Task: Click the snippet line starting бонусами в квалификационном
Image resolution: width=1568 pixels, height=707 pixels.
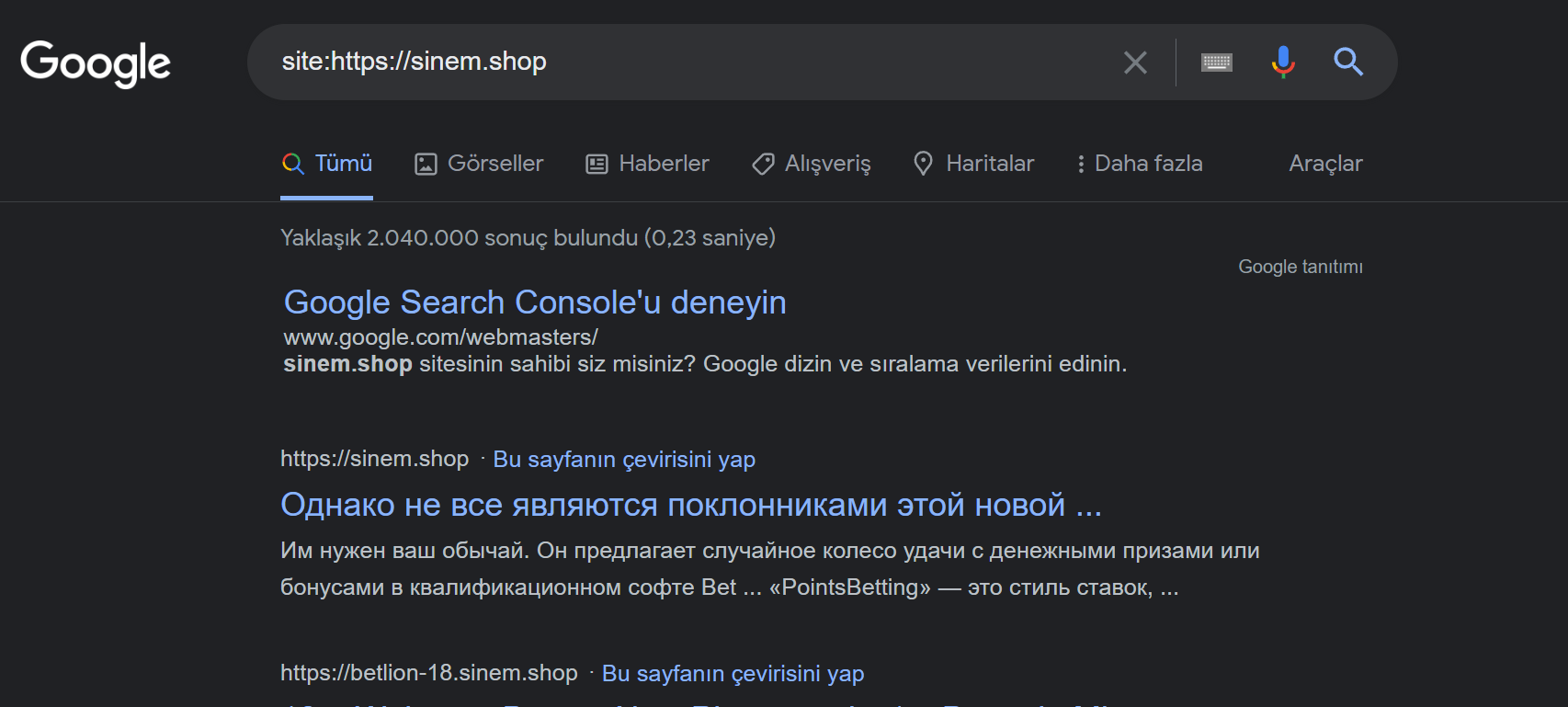Action: coord(730,587)
